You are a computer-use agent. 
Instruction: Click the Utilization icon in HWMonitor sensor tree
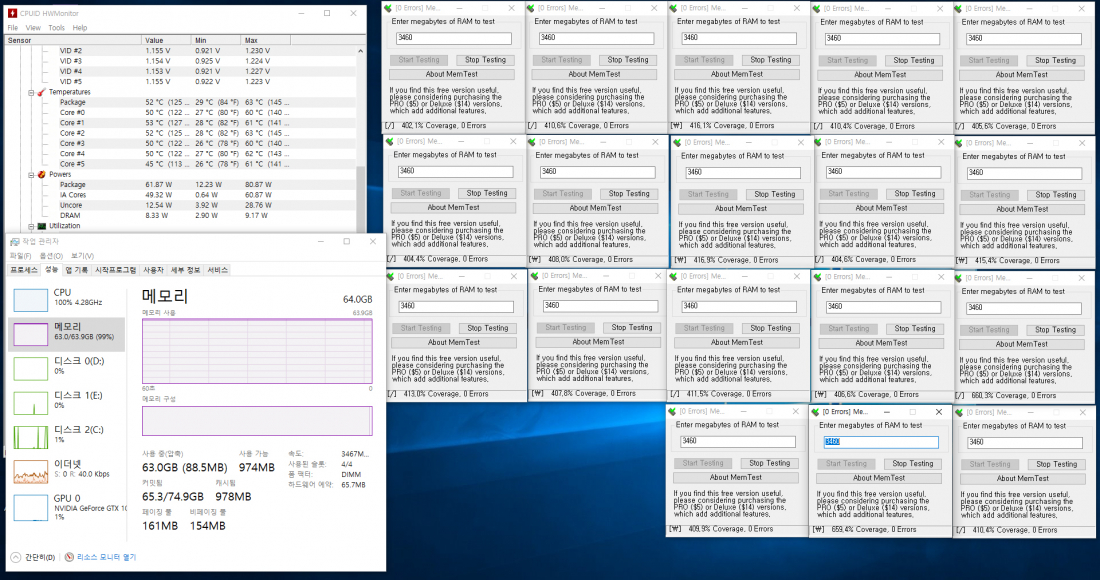tap(43, 225)
